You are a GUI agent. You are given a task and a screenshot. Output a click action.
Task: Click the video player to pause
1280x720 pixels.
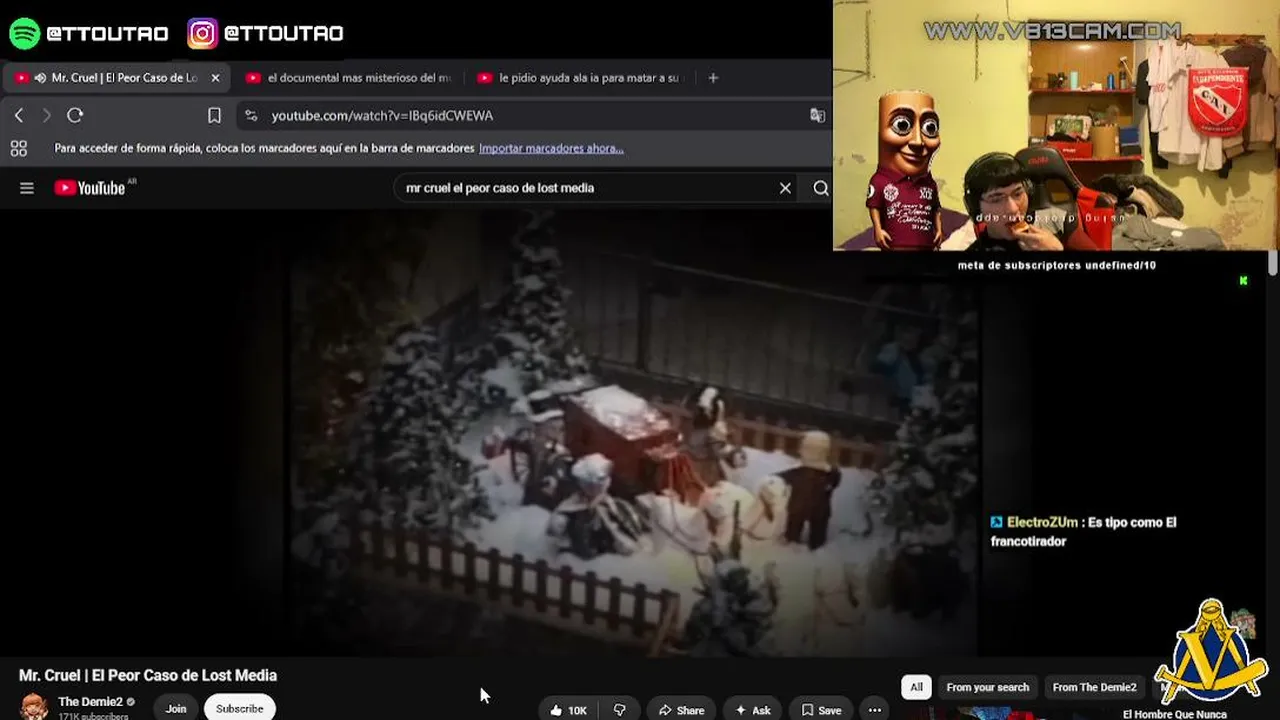pyautogui.click(x=633, y=432)
